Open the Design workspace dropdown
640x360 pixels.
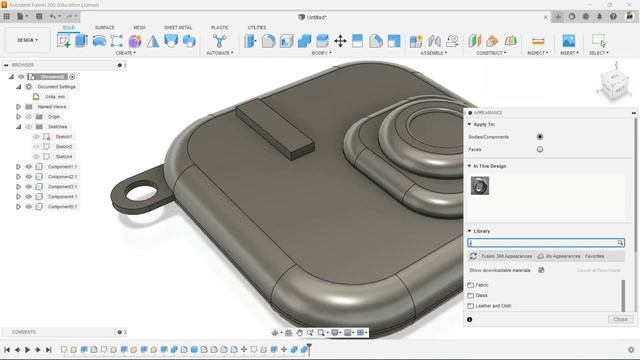click(27, 40)
